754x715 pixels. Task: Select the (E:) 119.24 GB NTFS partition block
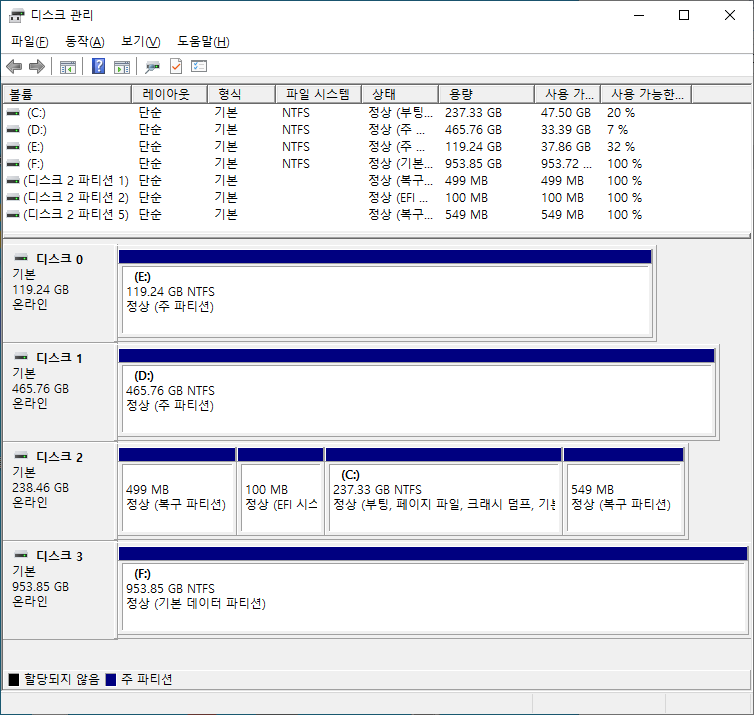tap(386, 293)
